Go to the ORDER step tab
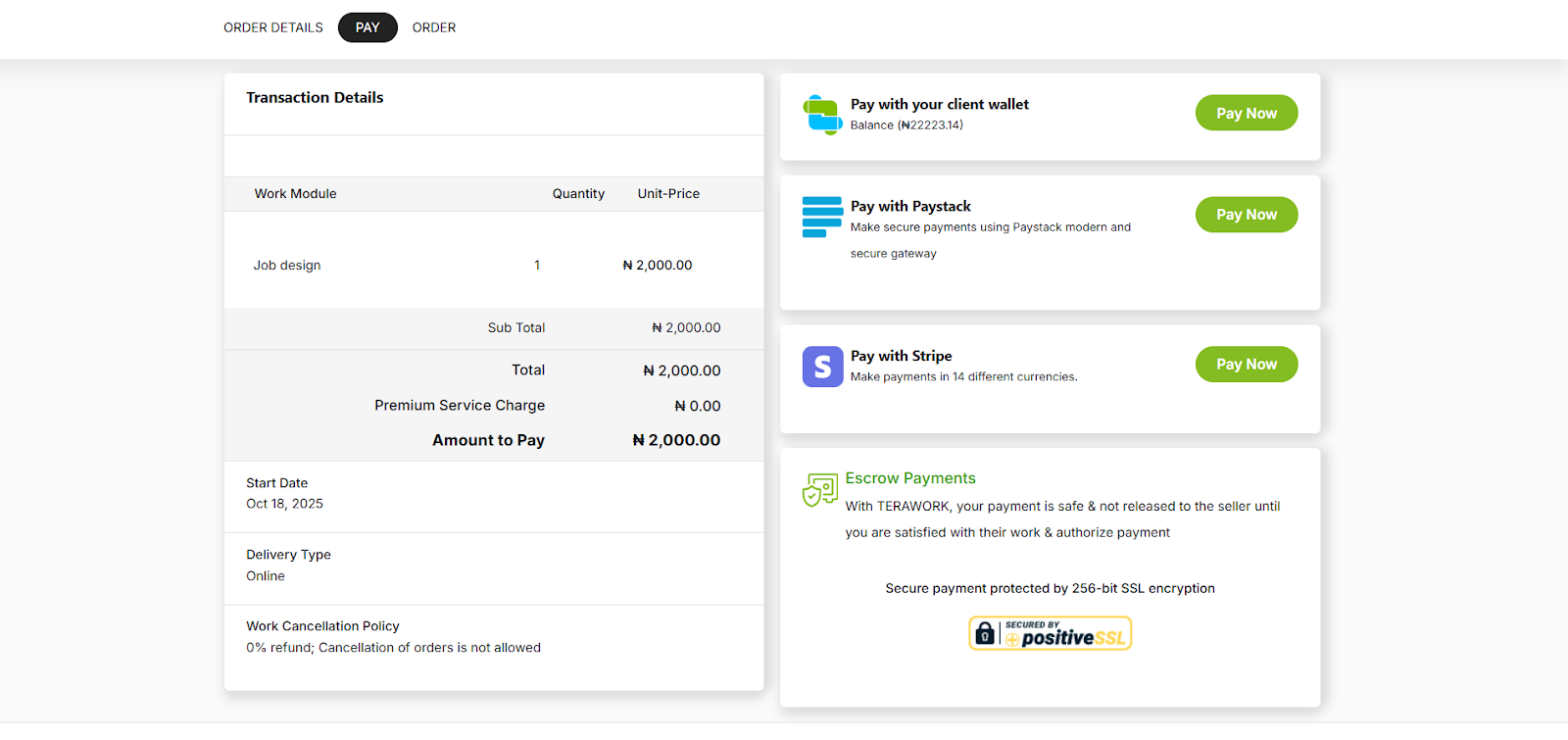 tap(433, 27)
